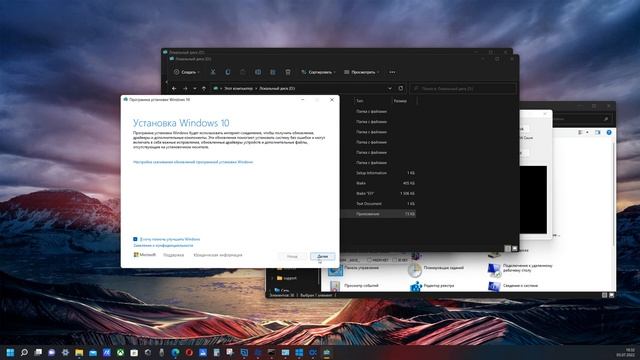Switch Explorer to large thumbnails view icon

click(514, 248)
